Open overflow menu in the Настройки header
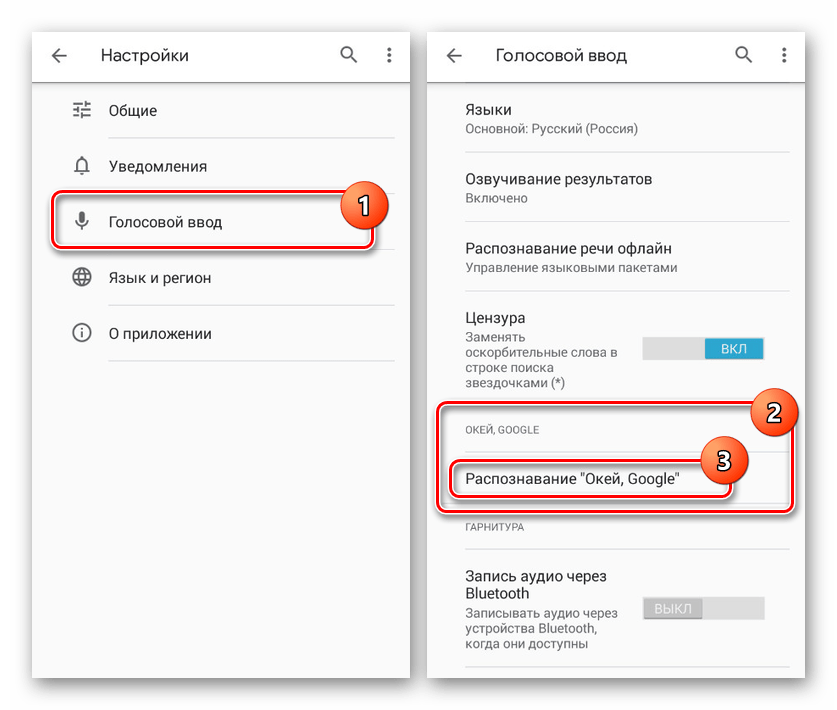 coord(389,55)
